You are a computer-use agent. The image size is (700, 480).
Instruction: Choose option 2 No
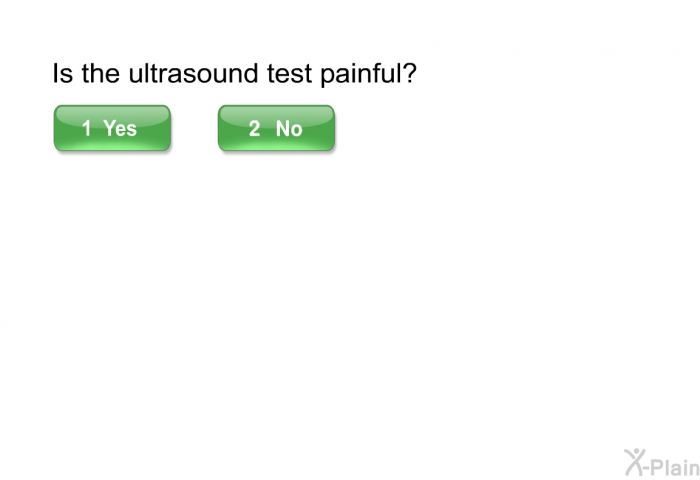(x=276, y=128)
